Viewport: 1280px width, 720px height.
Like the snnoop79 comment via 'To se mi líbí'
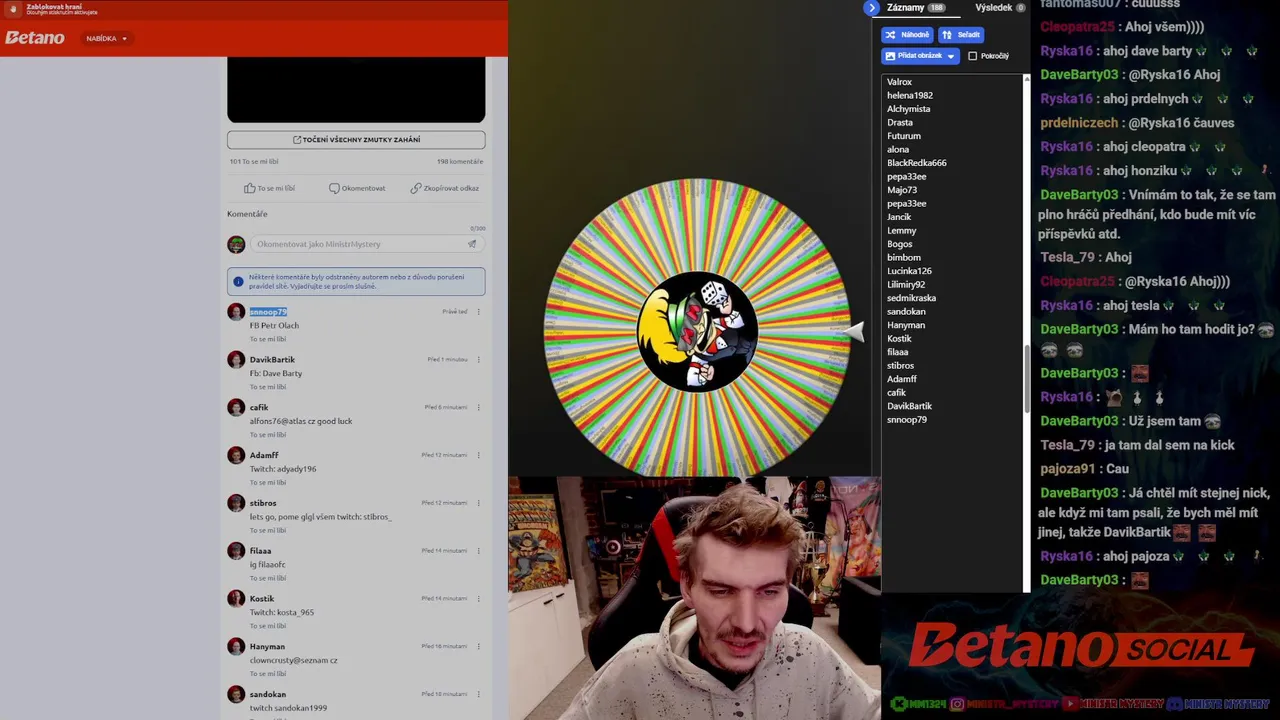[268, 339]
